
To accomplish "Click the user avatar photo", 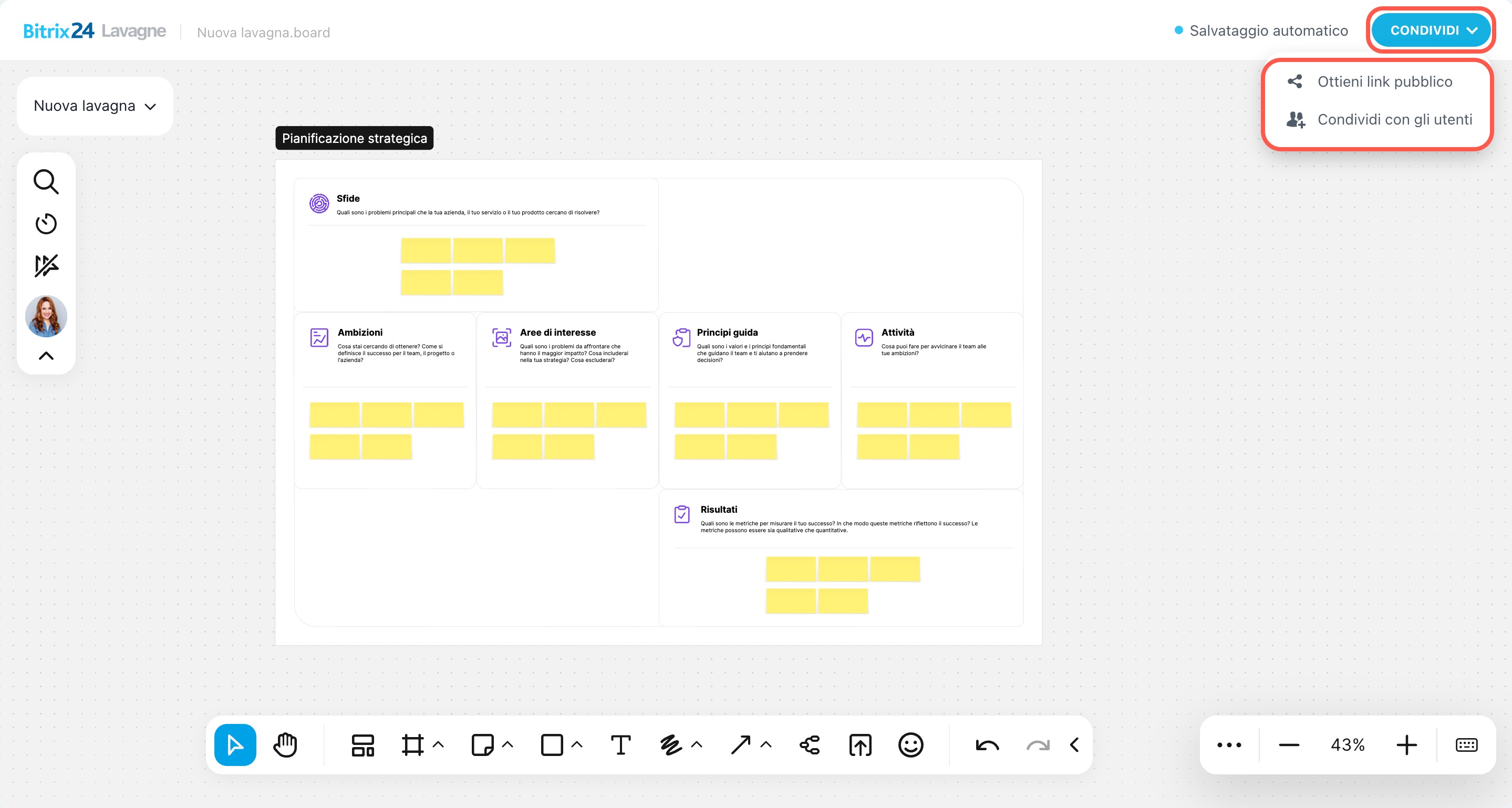I will click(46, 316).
